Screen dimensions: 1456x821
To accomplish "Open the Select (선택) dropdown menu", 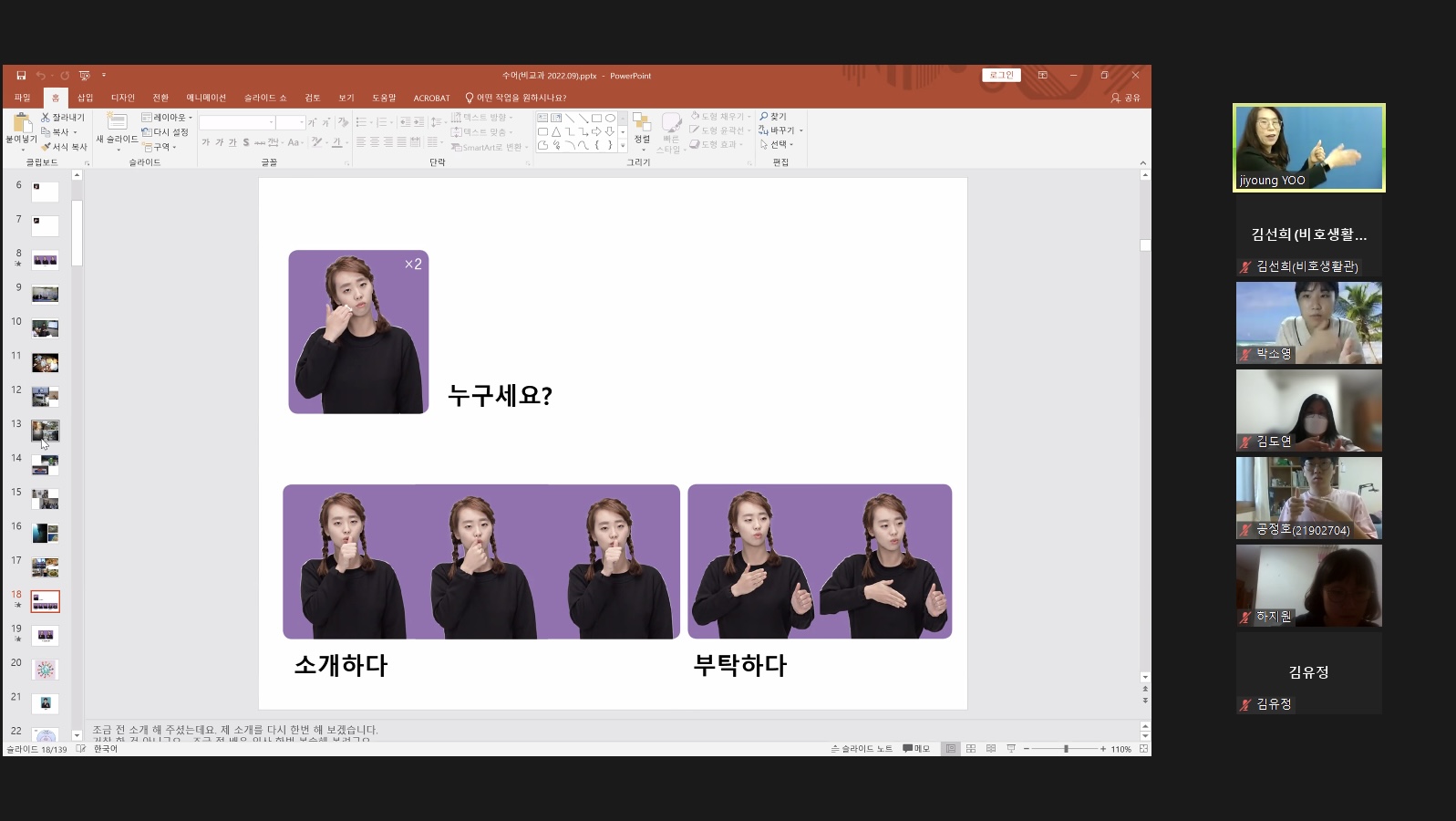I will (778, 144).
